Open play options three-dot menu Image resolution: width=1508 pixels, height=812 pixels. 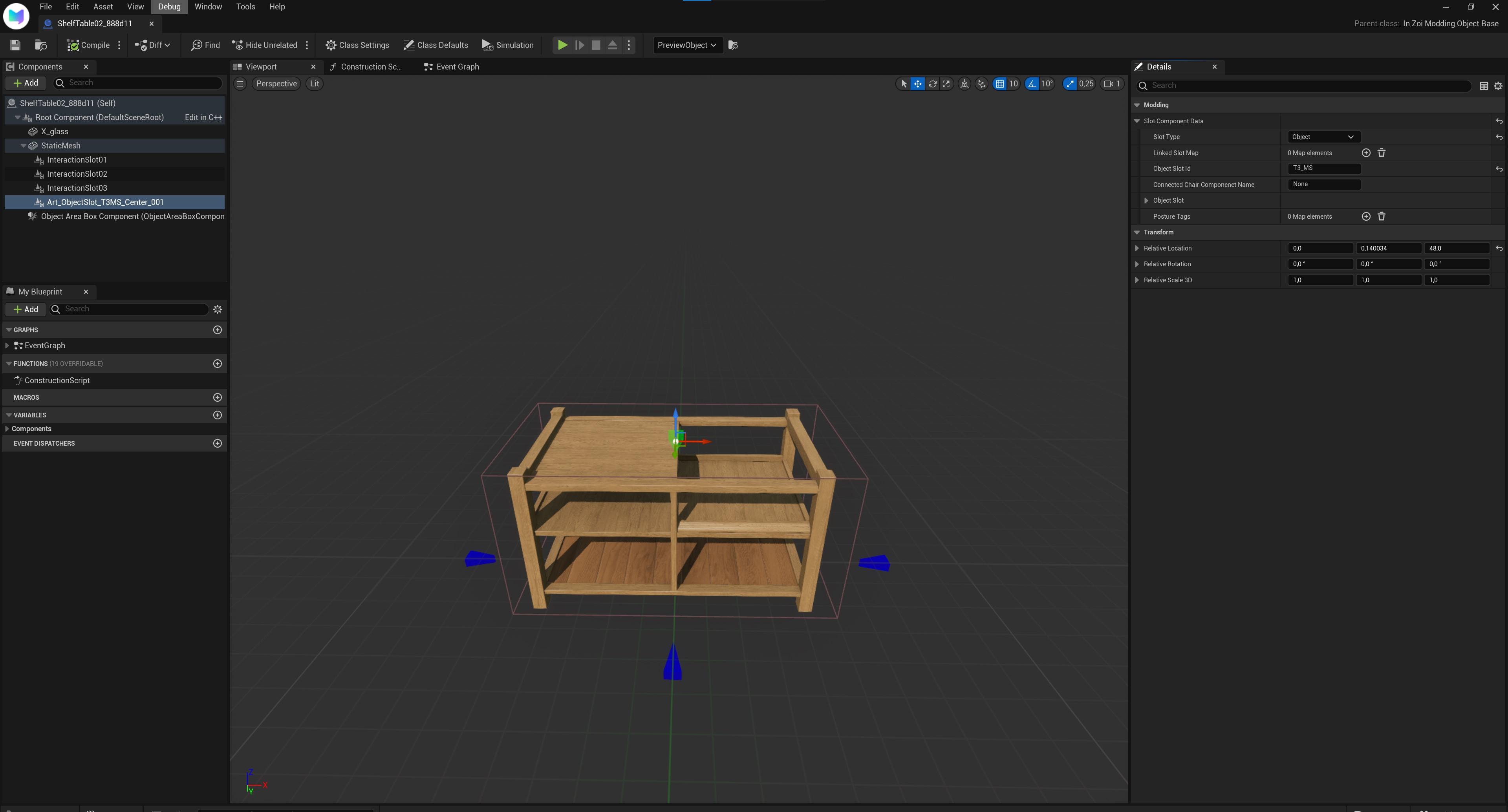(x=629, y=45)
